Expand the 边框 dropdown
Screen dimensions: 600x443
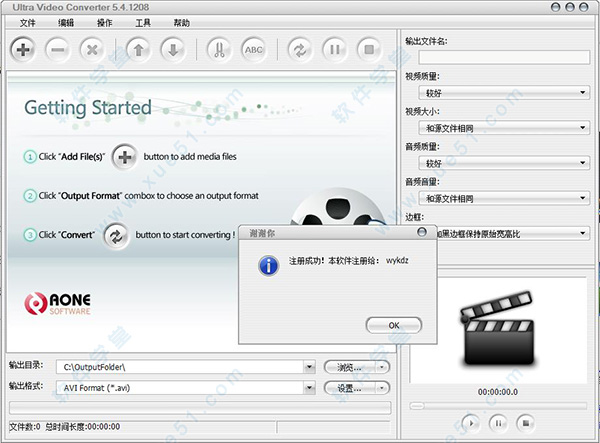582,233
